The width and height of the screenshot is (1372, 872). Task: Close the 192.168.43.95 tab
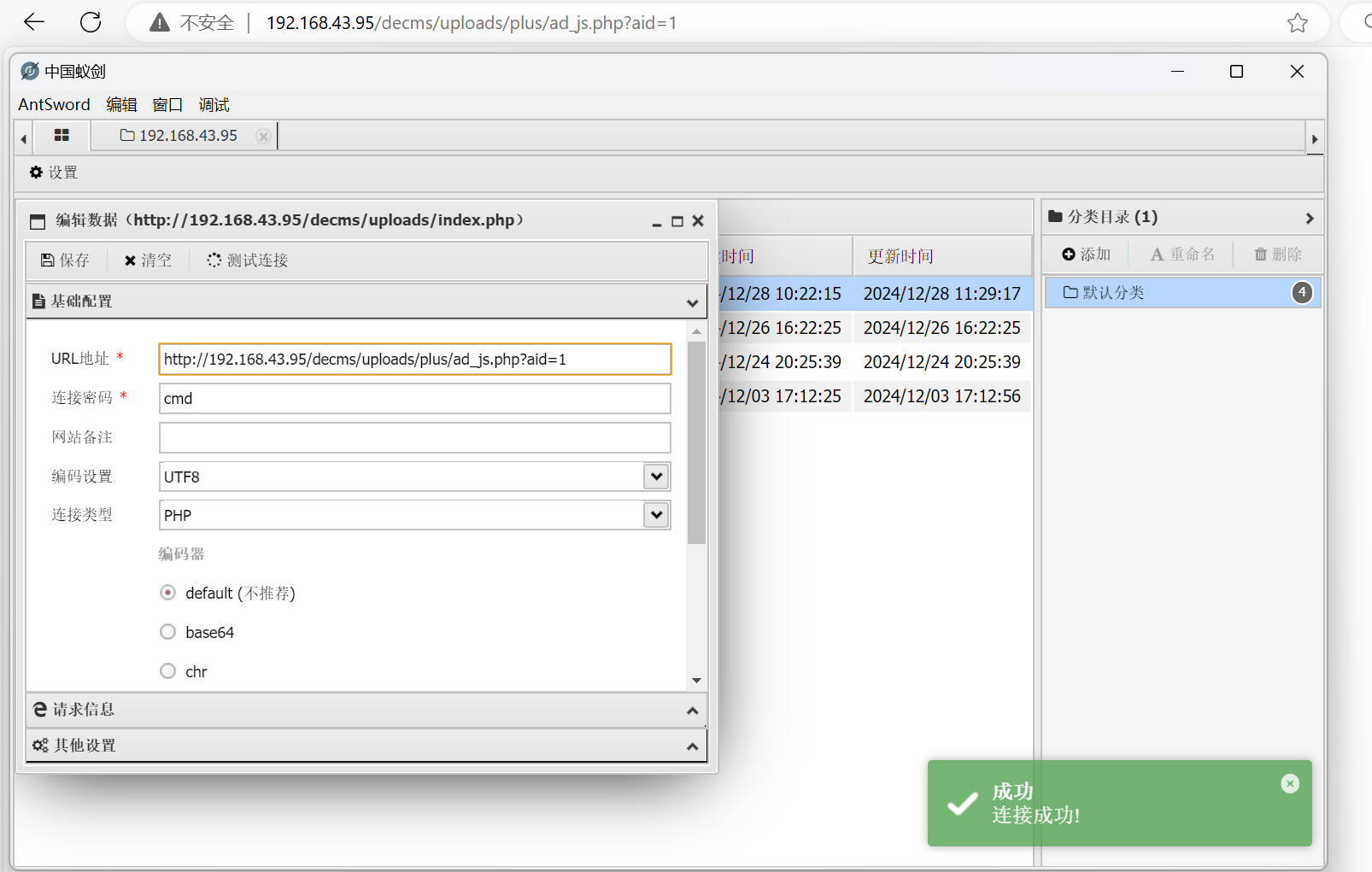pyautogui.click(x=263, y=136)
